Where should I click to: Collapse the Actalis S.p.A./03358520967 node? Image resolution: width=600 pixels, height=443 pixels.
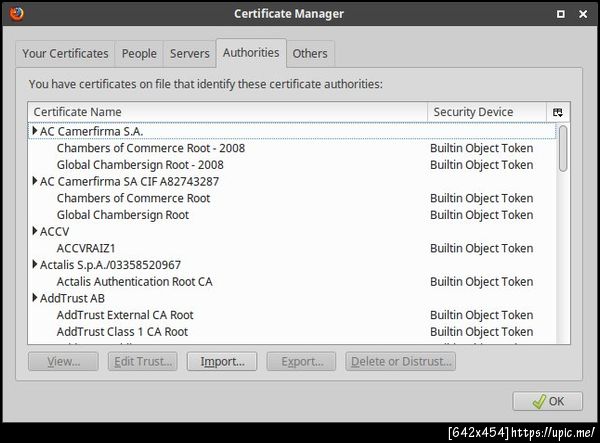[x=35, y=265]
